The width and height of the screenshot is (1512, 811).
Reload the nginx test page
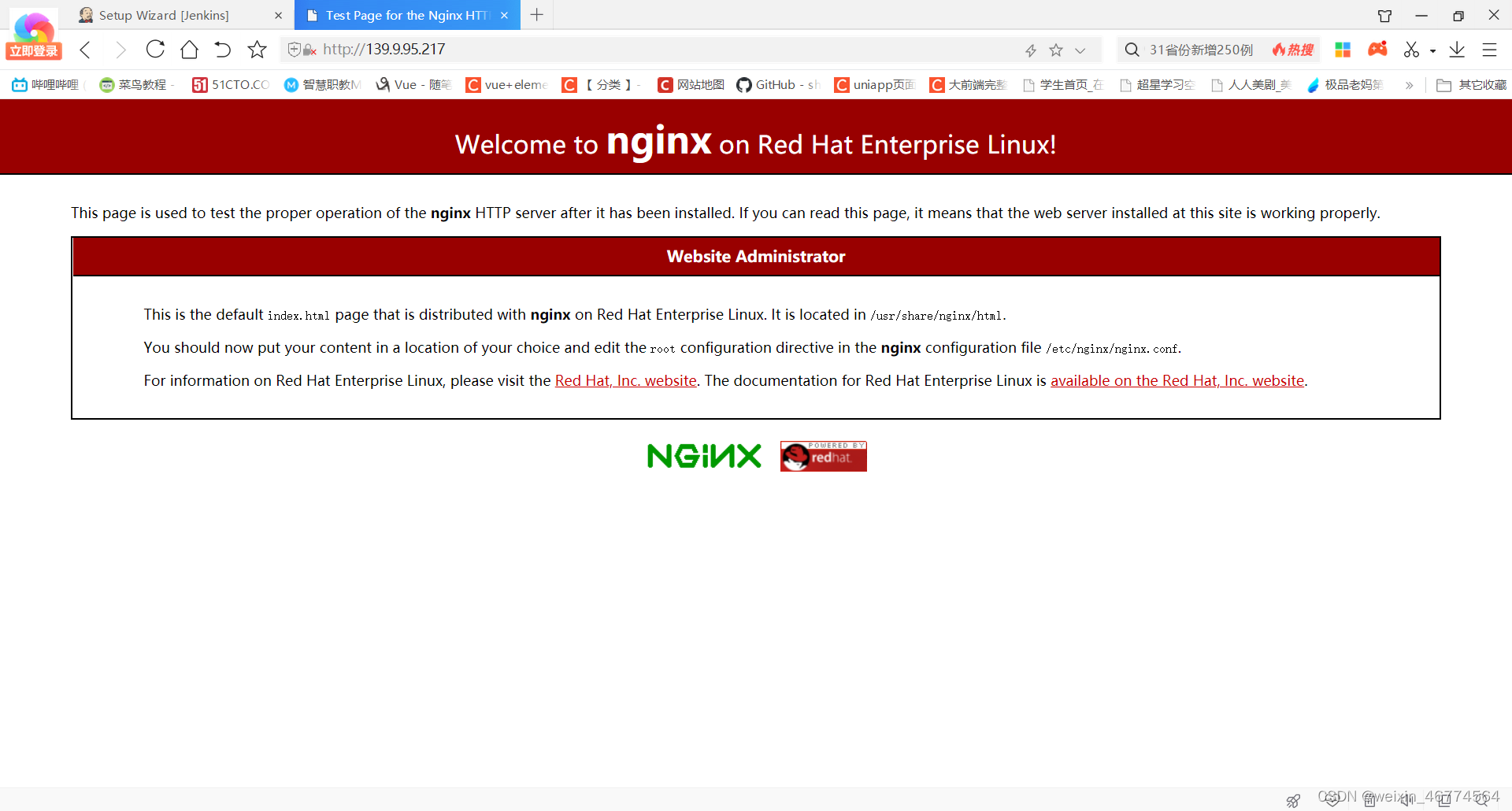tap(155, 50)
